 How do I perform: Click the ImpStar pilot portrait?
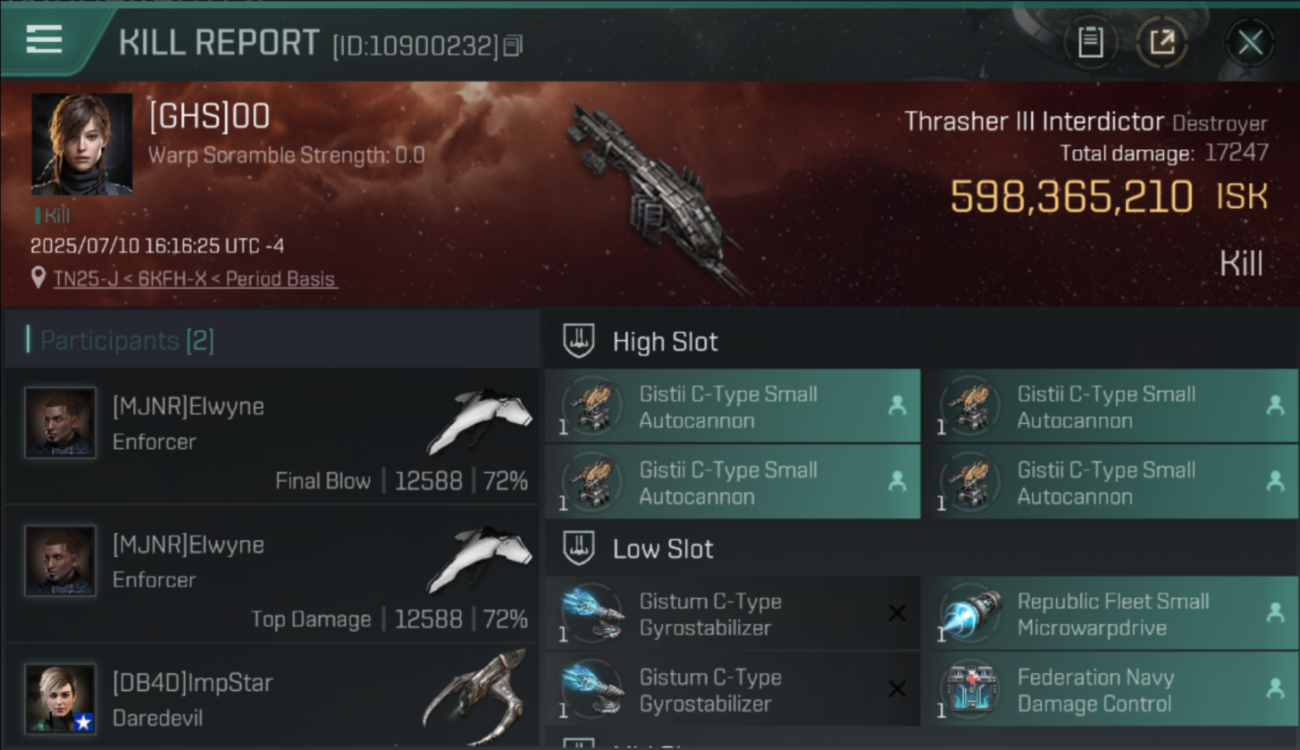[x=61, y=699]
